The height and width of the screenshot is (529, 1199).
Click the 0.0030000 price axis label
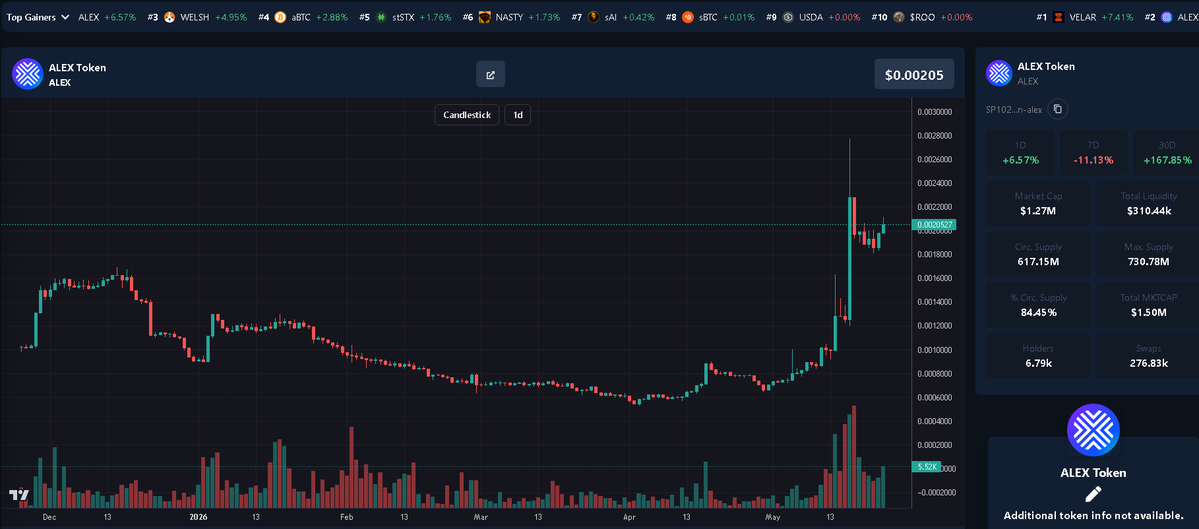pyautogui.click(x=934, y=112)
